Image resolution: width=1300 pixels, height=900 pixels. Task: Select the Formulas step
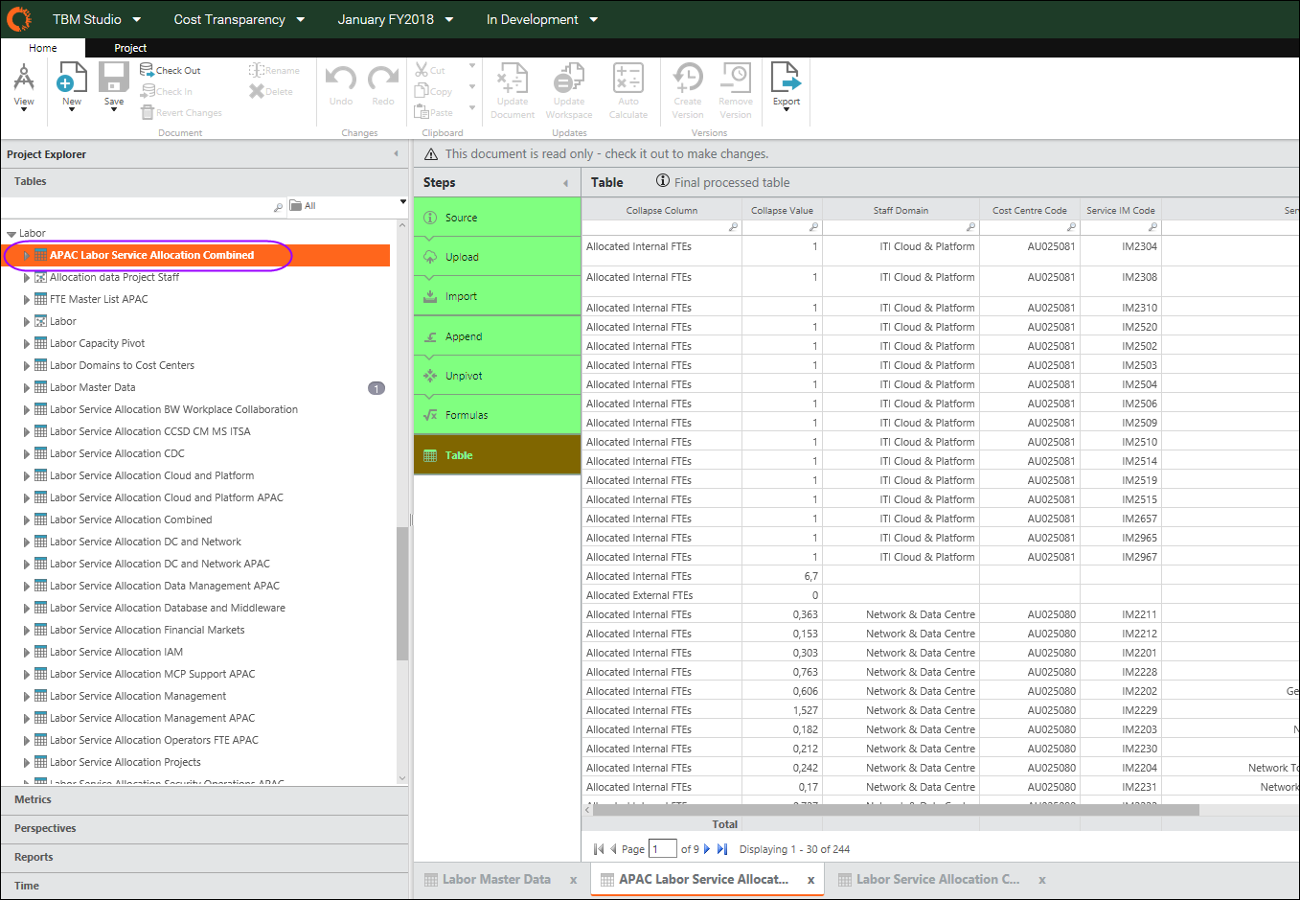point(497,415)
